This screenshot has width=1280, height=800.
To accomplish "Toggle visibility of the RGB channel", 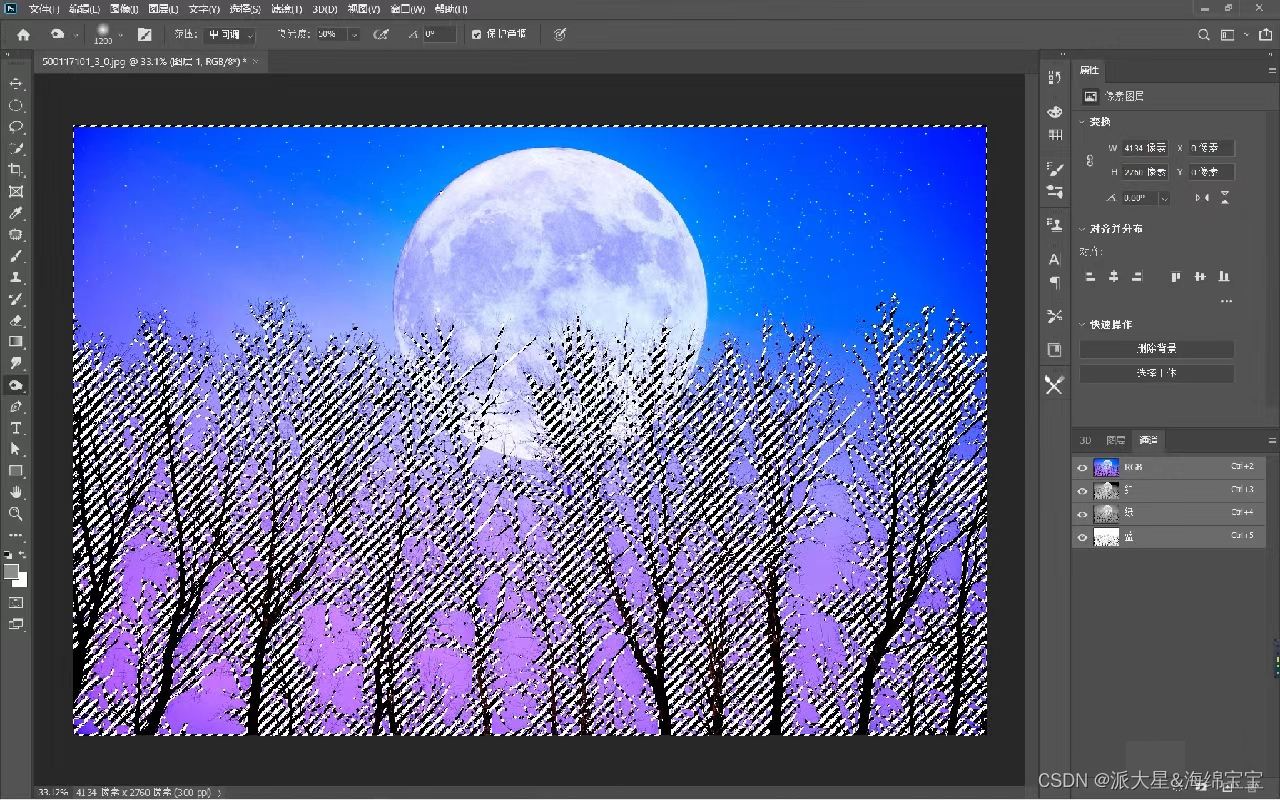I will (x=1082, y=467).
